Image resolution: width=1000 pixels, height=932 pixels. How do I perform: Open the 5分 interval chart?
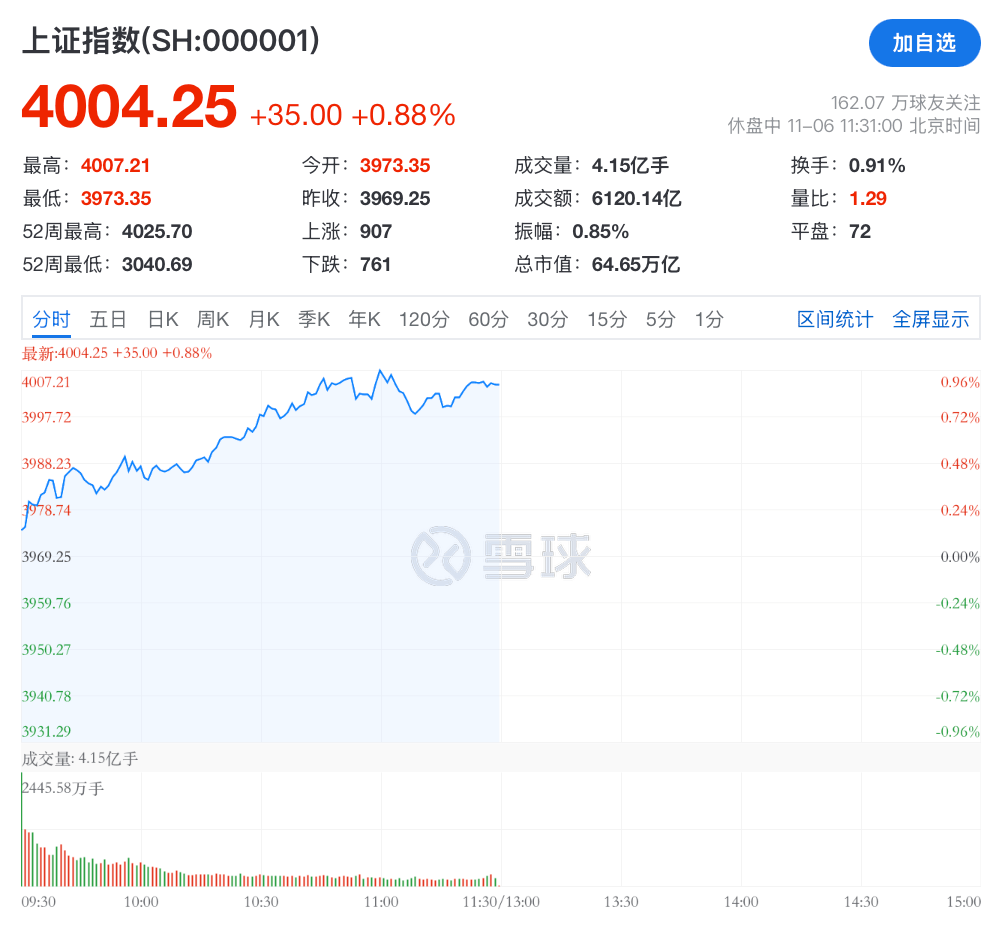(659, 319)
